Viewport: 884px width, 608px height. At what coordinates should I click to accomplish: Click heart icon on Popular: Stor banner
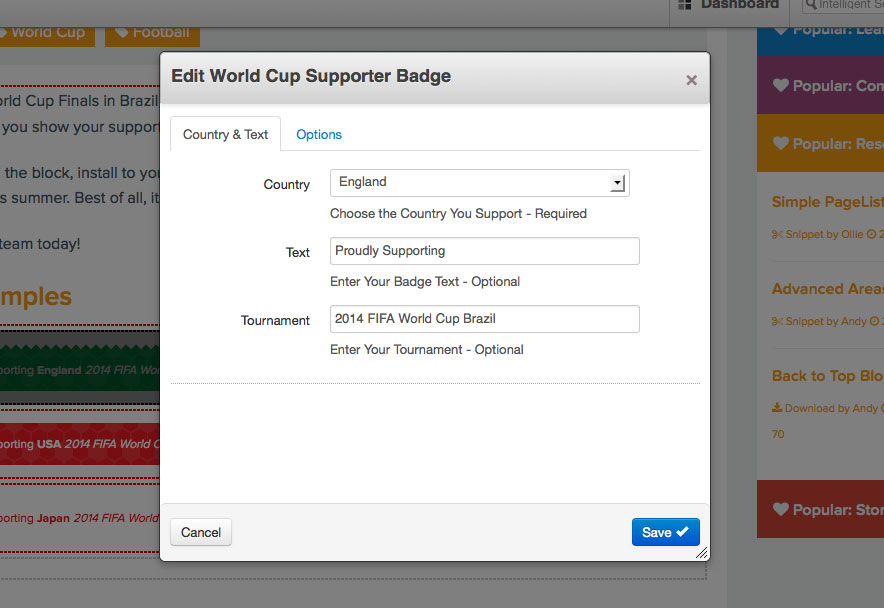coord(781,509)
